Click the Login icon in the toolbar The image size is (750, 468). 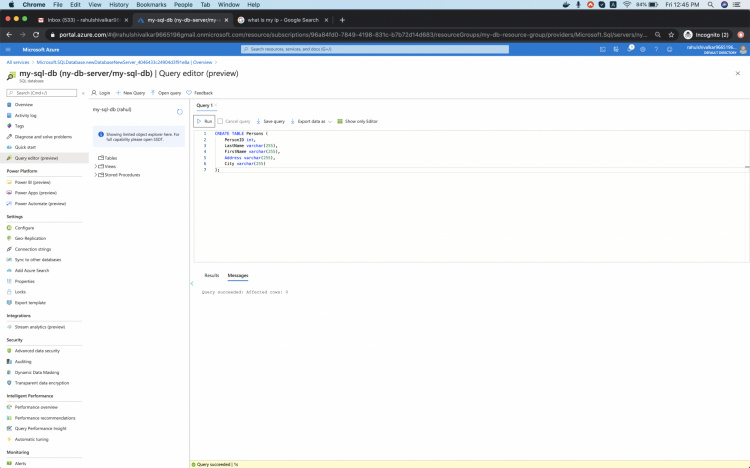pyautogui.click(x=95, y=92)
